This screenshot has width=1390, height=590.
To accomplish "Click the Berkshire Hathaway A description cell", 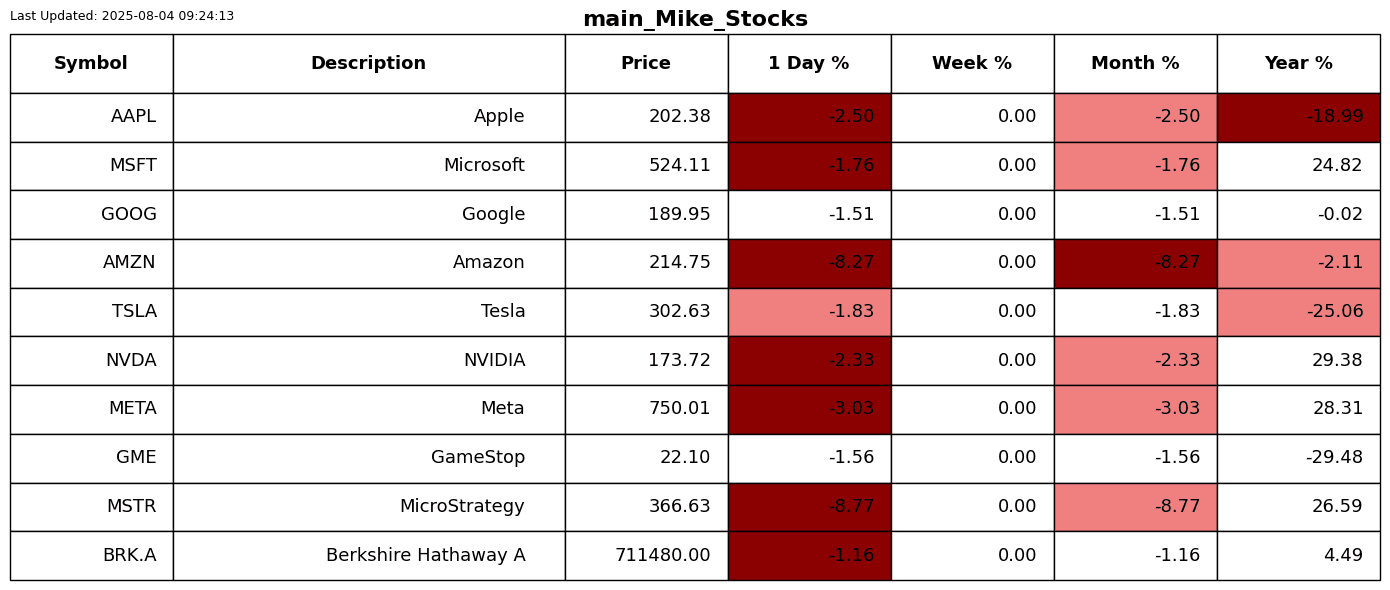I will (x=368, y=556).
